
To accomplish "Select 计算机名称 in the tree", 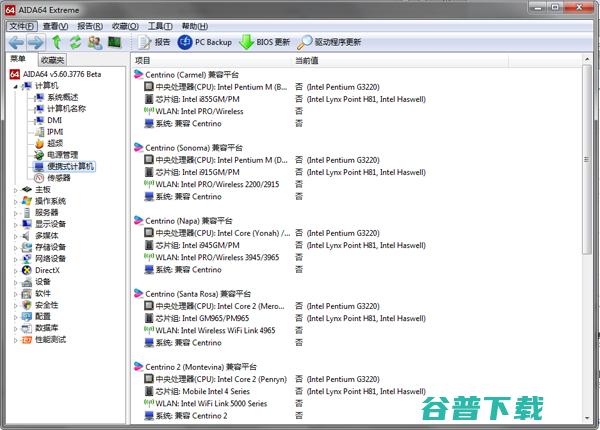I will pos(67,109).
